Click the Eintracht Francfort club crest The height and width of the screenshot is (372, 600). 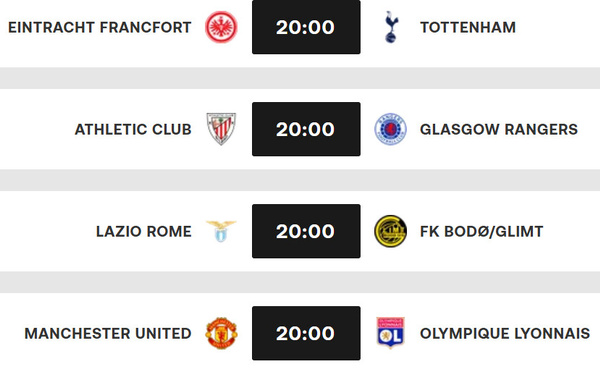click(x=221, y=27)
